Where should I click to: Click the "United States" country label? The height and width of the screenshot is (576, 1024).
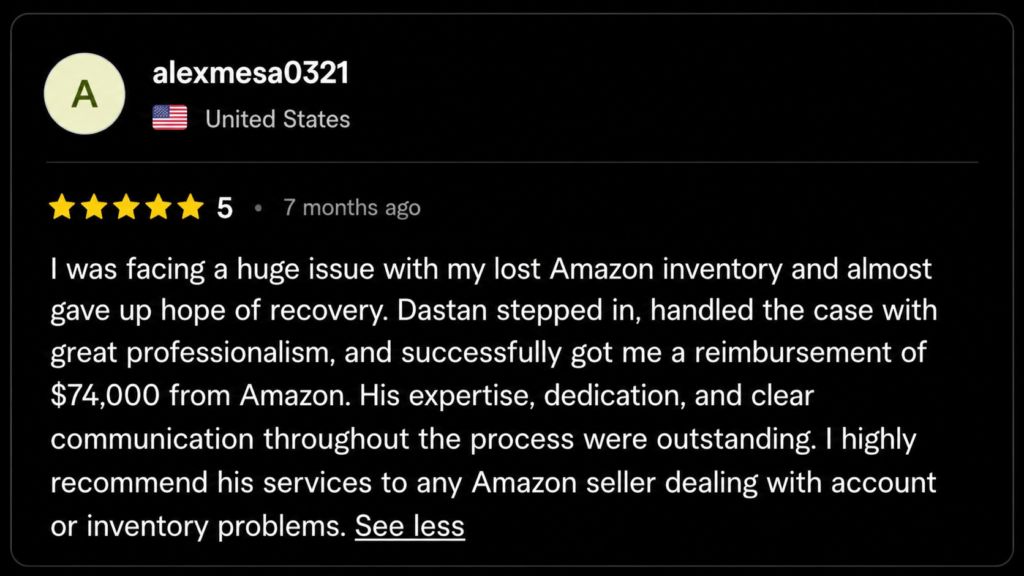click(277, 119)
